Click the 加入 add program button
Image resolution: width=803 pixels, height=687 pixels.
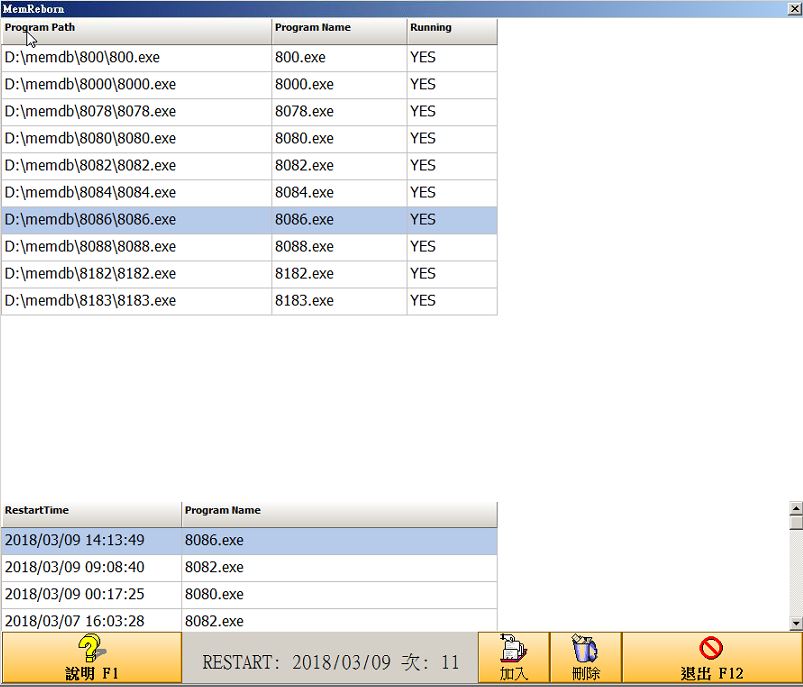pyautogui.click(x=514, y=658)
